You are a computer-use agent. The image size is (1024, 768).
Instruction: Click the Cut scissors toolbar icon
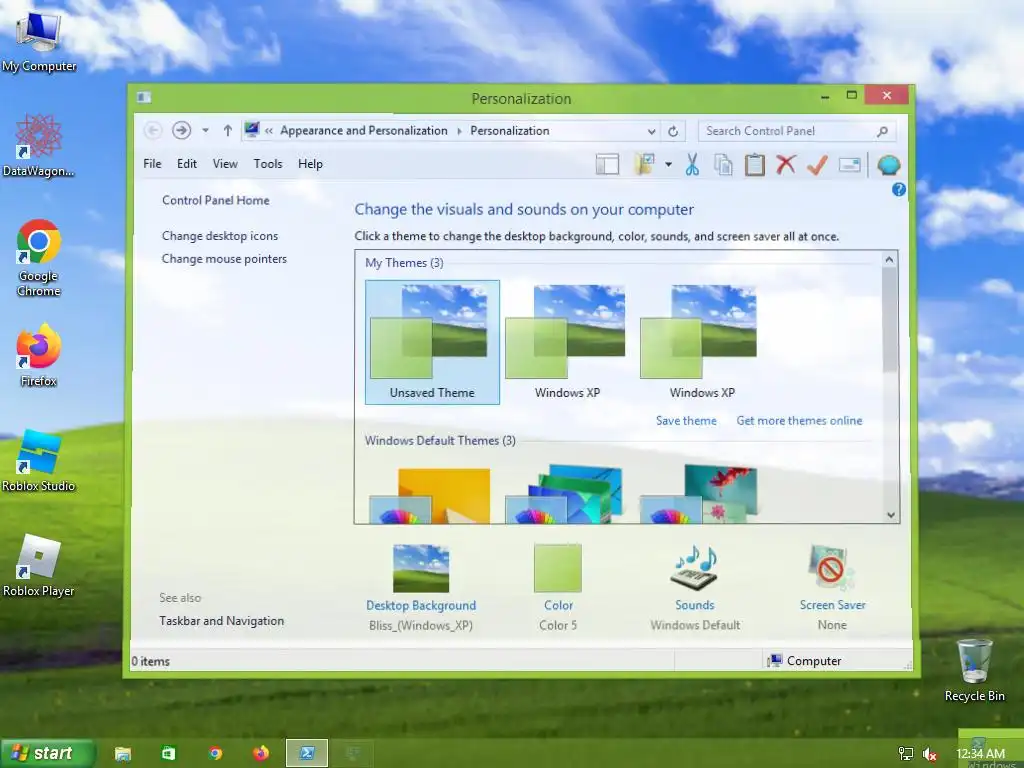click(x=692, y=165)
